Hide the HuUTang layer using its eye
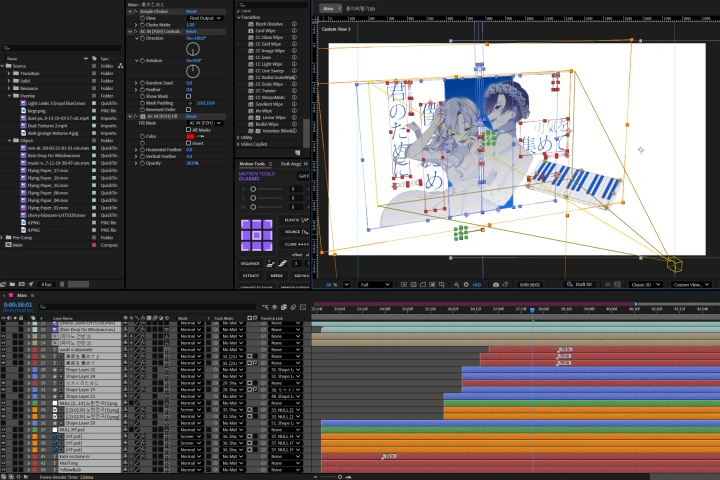 coord(4,463)
